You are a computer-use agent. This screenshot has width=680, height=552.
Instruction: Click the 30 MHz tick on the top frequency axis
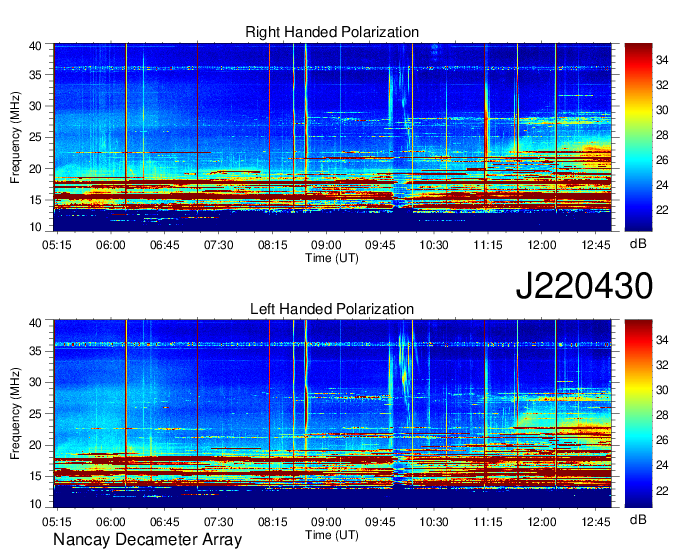35,106
